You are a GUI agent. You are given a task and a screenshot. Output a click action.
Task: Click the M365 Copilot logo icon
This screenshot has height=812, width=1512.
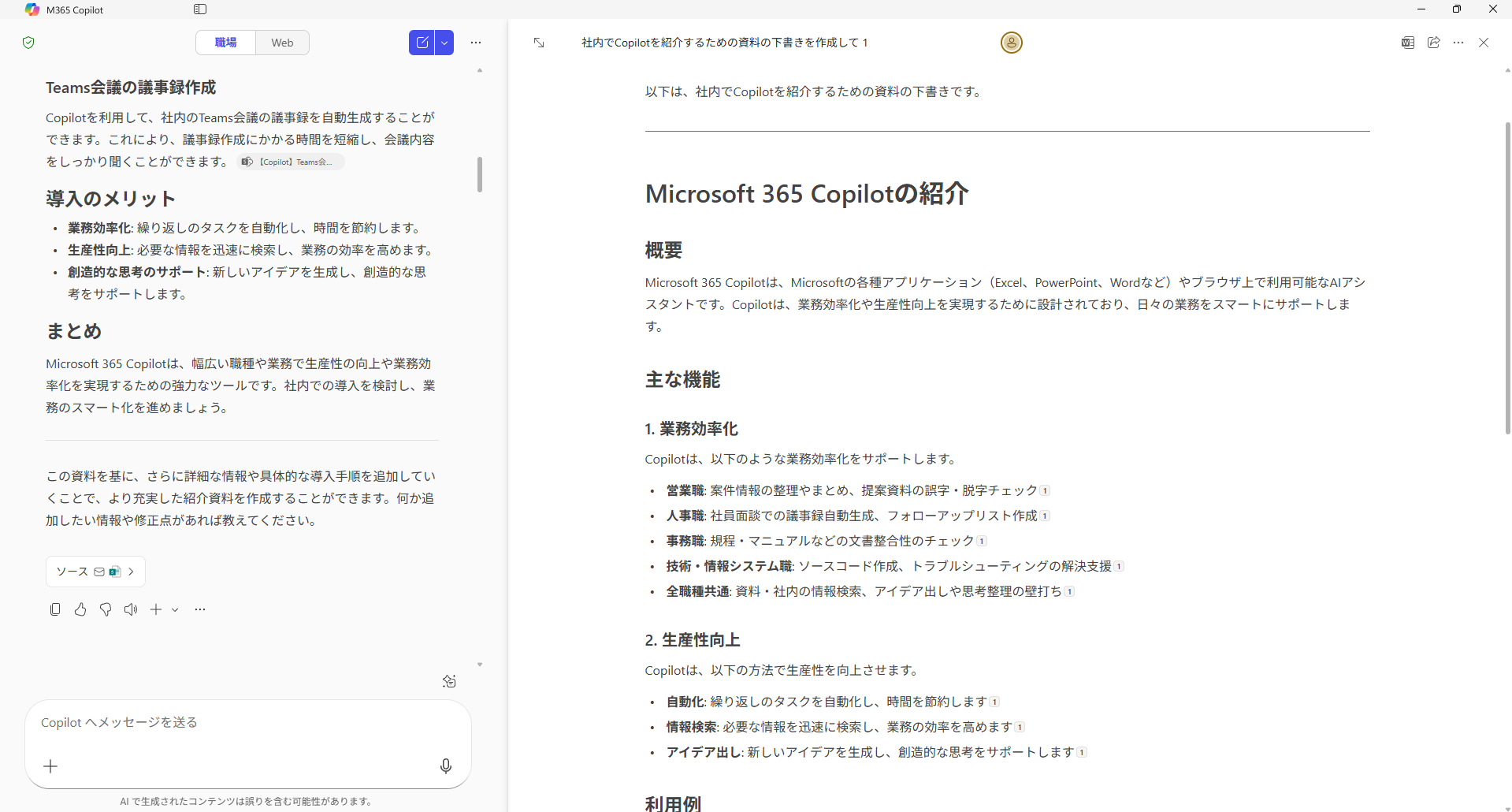click(x=32, y=9)
